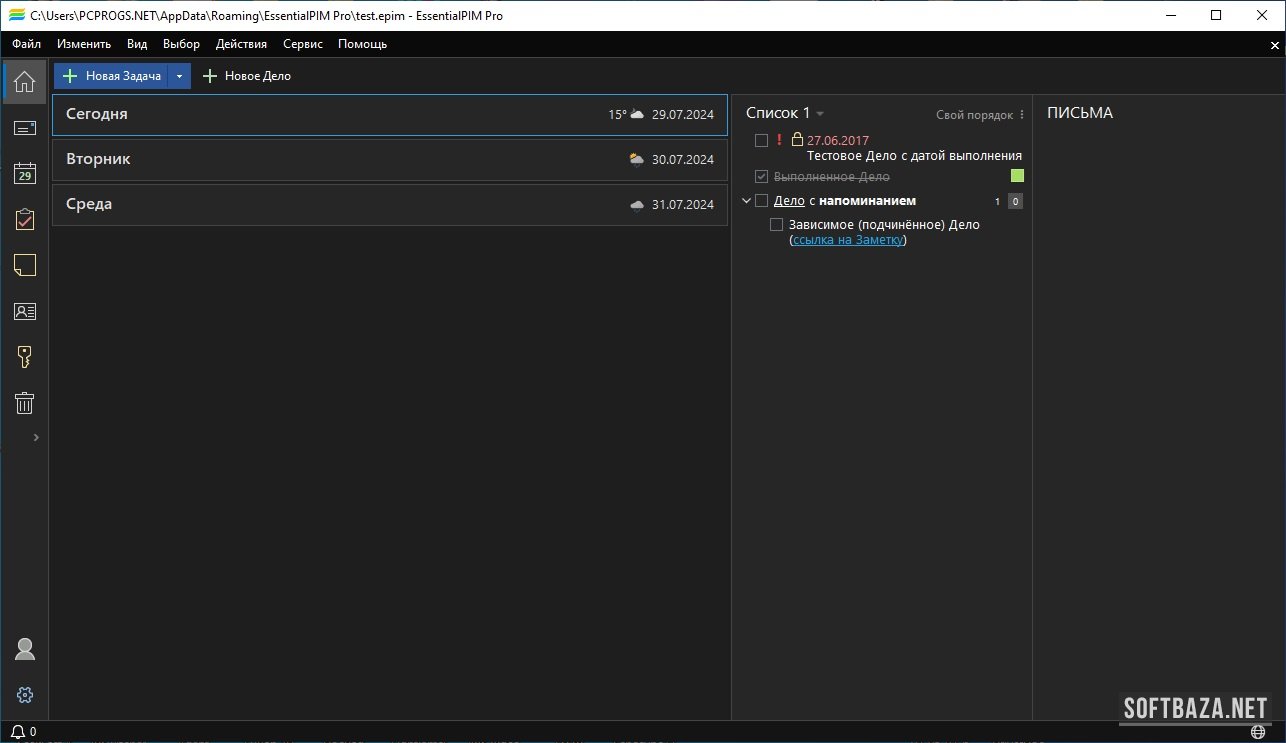1286x743 pixels.
Task: Open the Passwords key icon
Action: 25,357
